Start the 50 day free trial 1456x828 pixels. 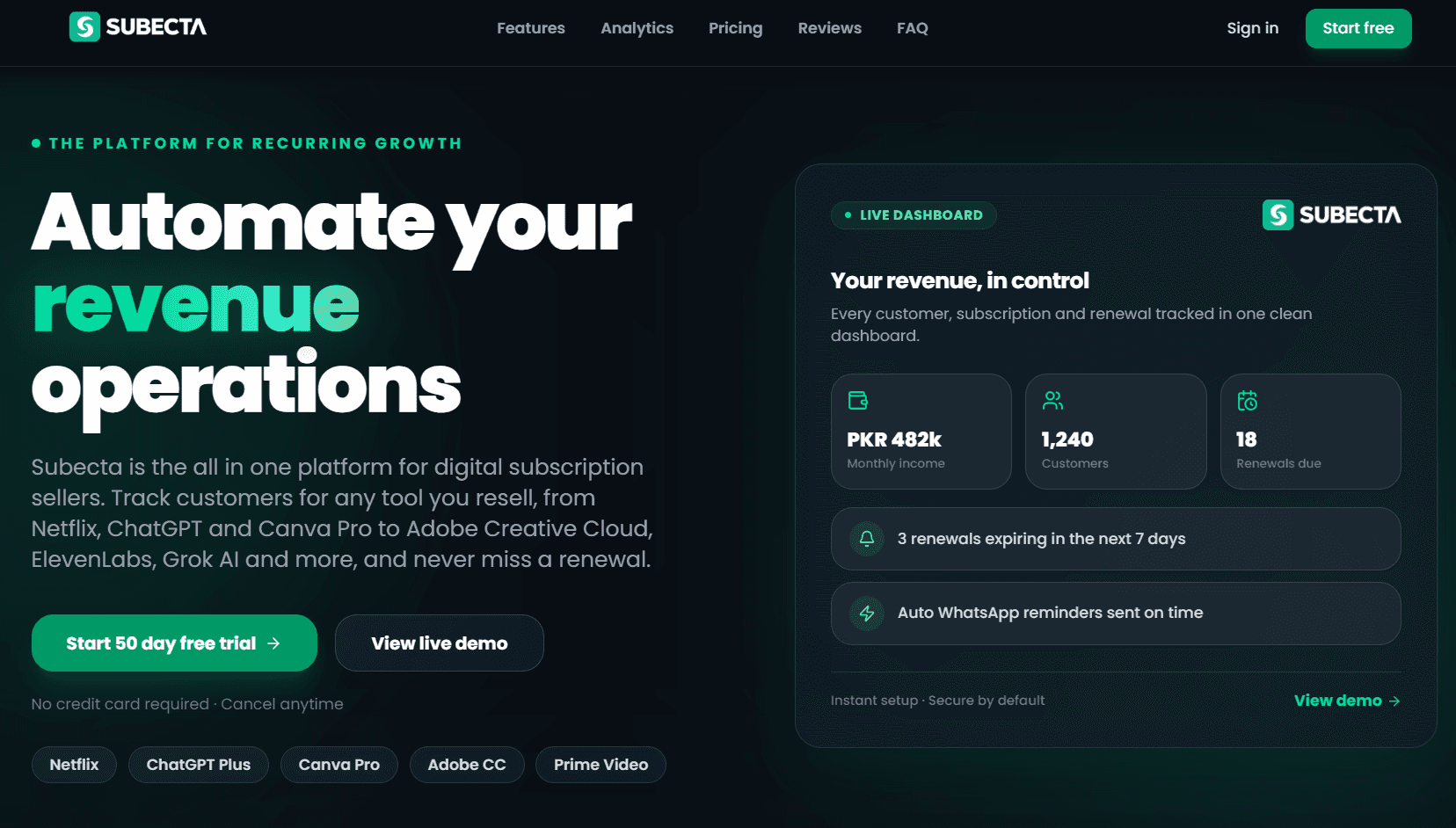174,643
